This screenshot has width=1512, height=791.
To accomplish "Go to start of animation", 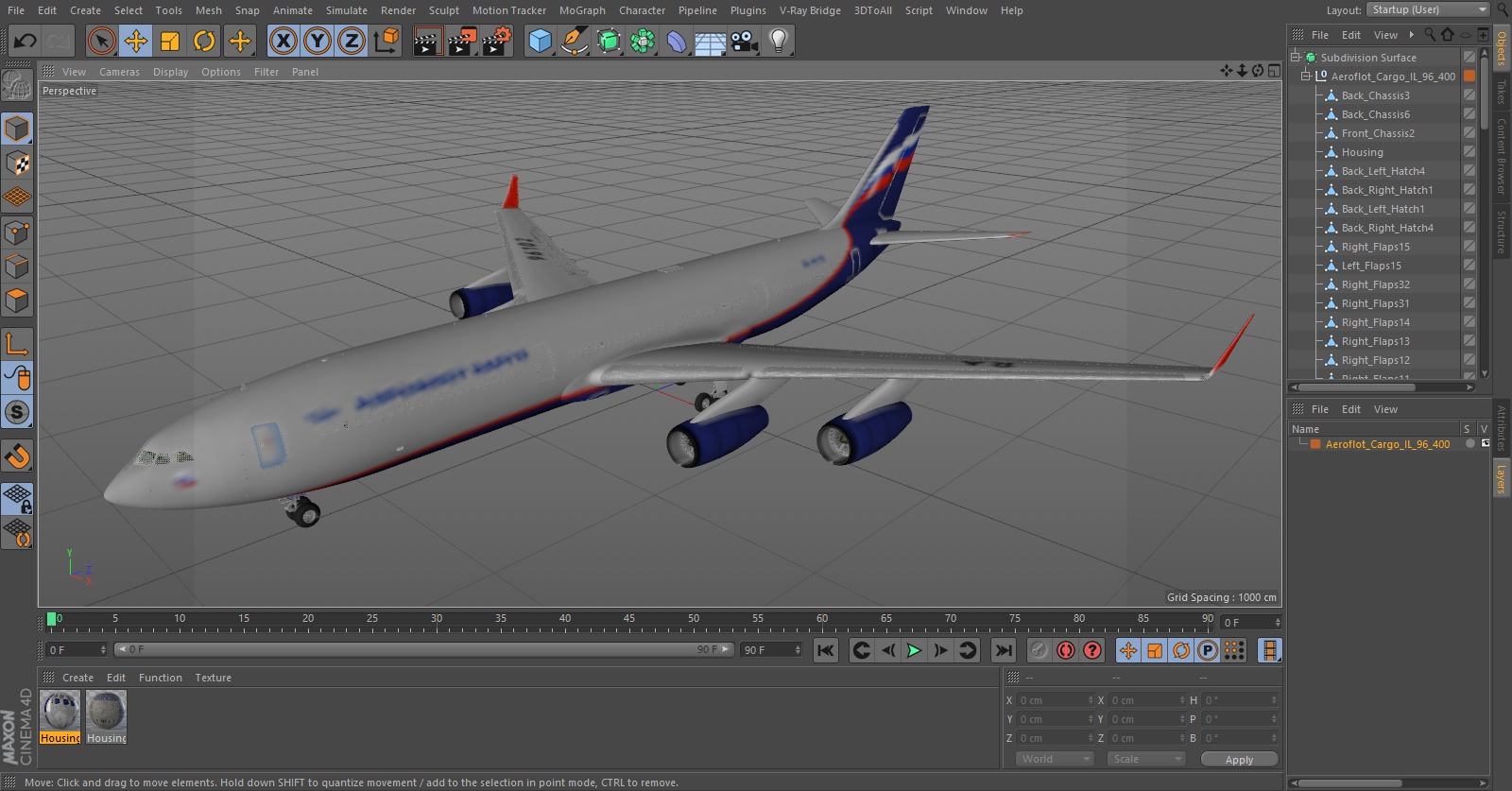I will [x=826, y=650].
